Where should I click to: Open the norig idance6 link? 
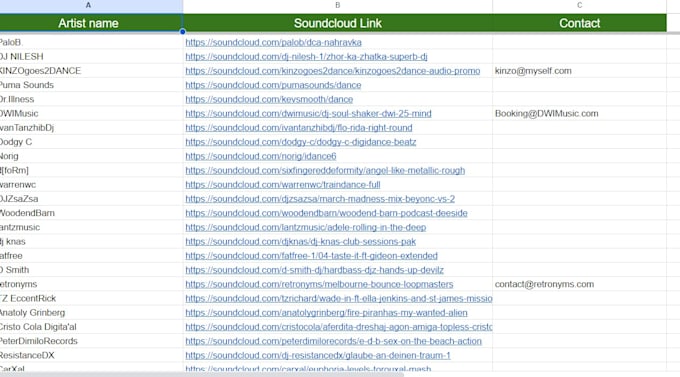click(x=261, y=156)
